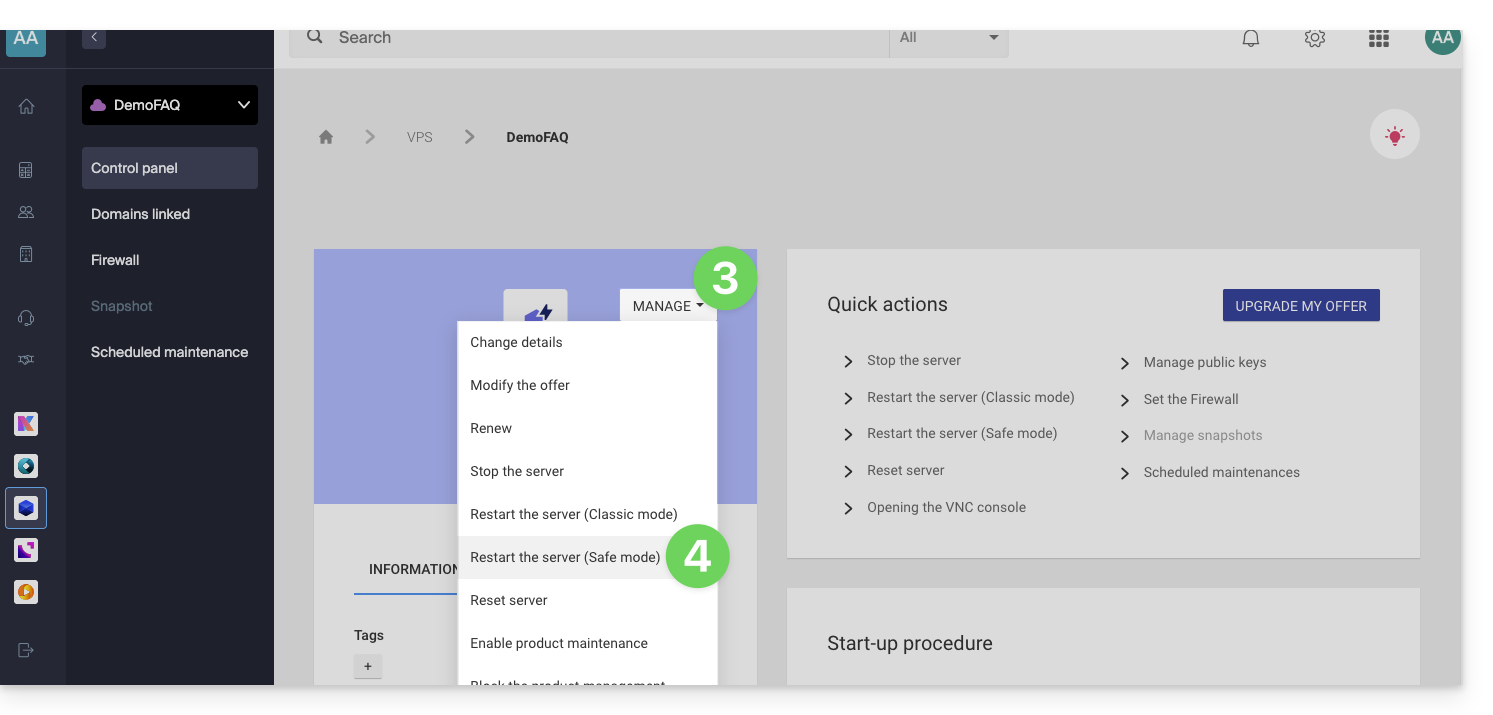Screen dimensions: 1493x715
Task: Click the UPGRADE MY OFFER button
Action: pos(1301,305)
